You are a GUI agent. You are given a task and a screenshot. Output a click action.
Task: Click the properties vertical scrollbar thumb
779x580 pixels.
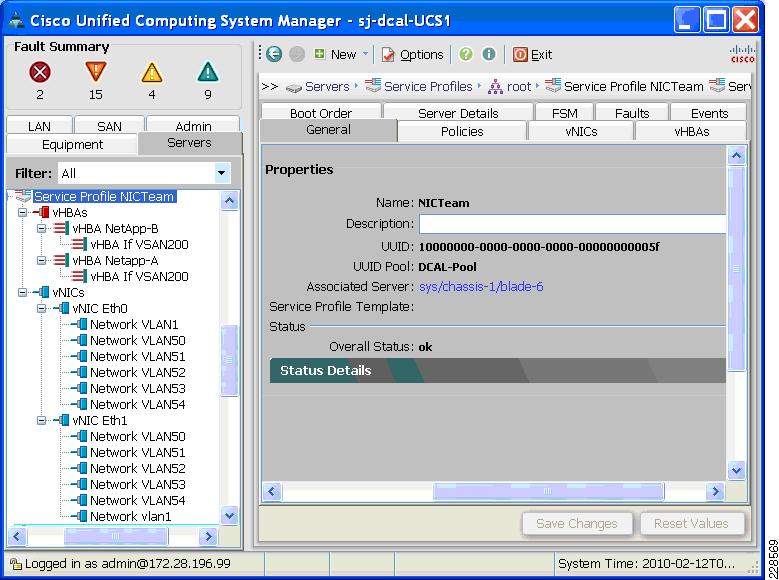point(736,268)
